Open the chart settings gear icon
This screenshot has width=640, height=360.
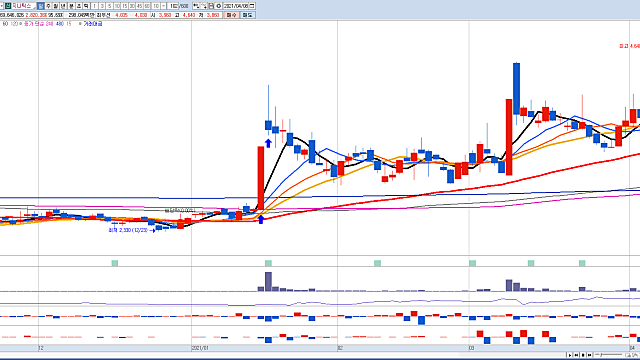tap(218, 6)
